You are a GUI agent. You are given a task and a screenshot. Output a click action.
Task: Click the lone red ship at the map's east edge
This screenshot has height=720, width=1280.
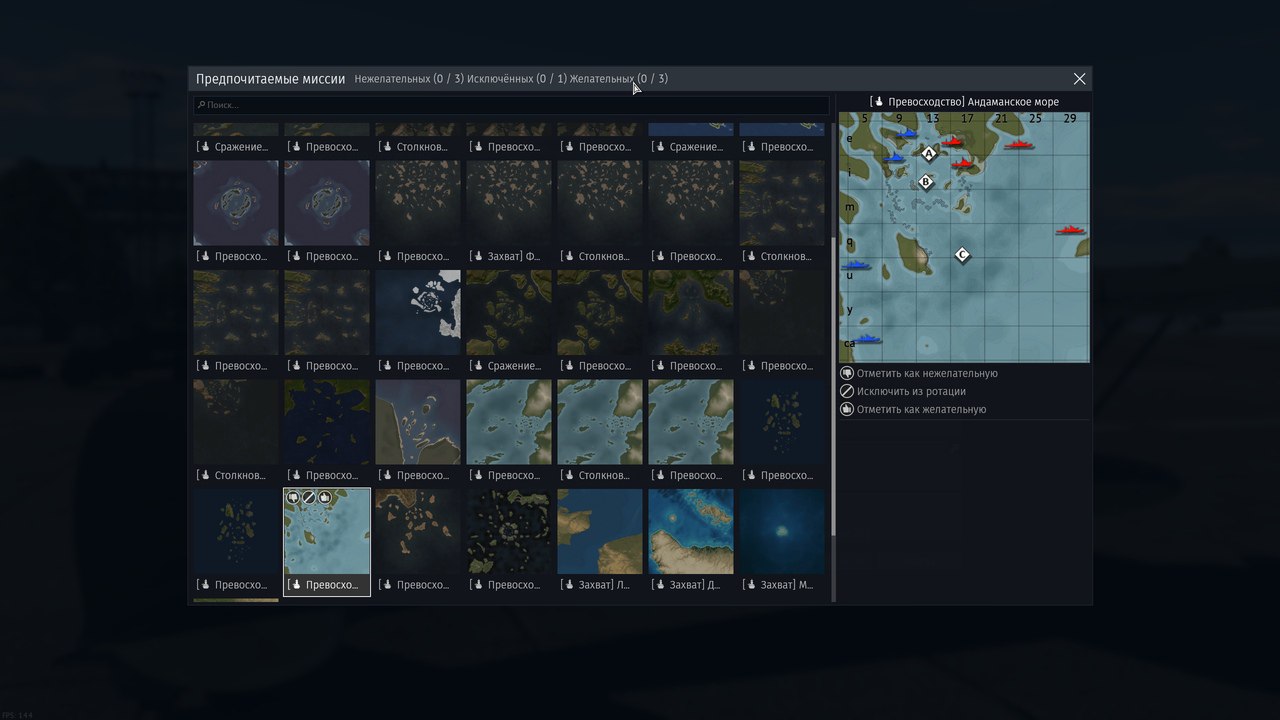[x=1071, y=231]
